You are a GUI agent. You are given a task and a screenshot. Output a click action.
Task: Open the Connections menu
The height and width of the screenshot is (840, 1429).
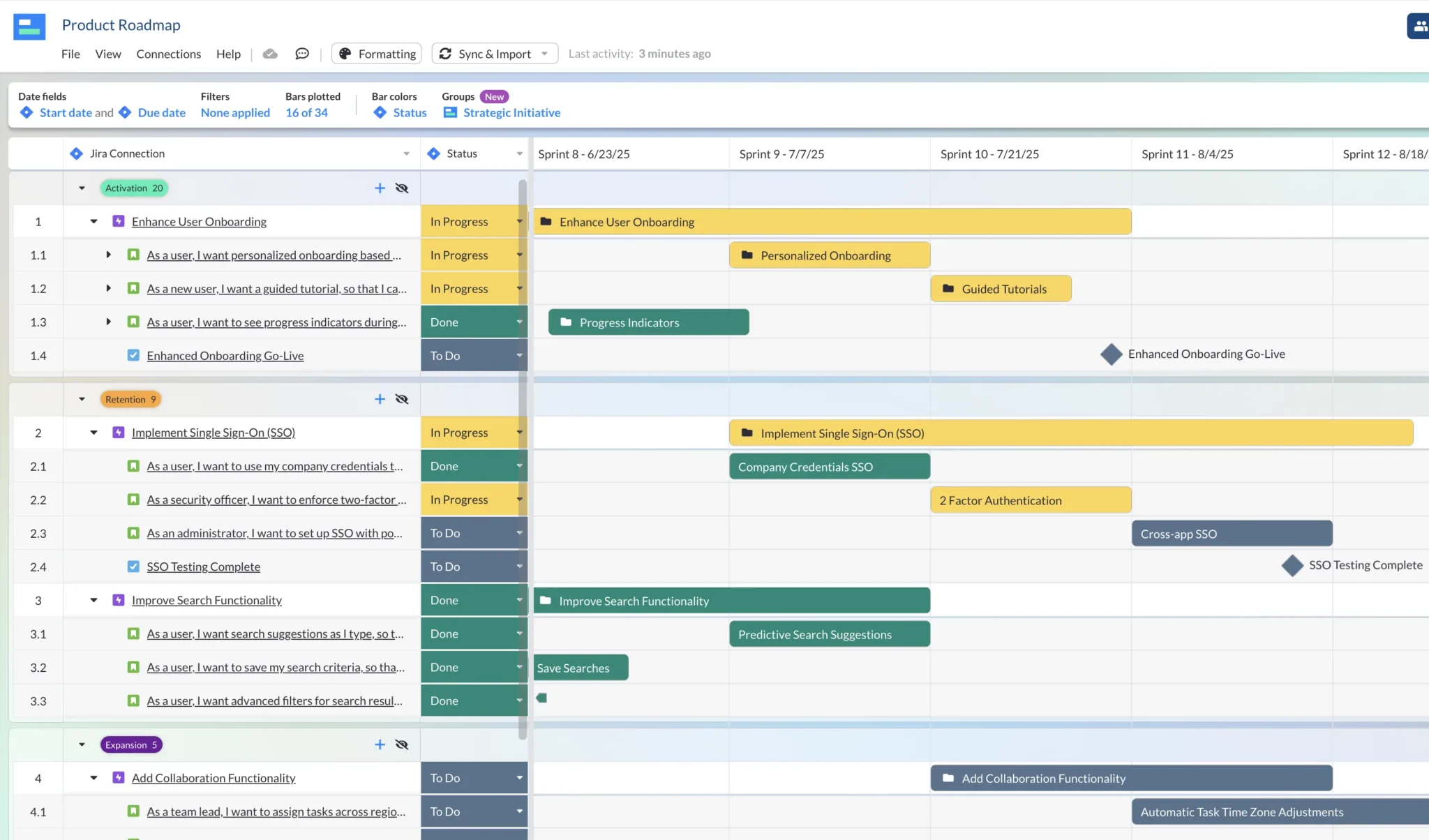(168, 54)
